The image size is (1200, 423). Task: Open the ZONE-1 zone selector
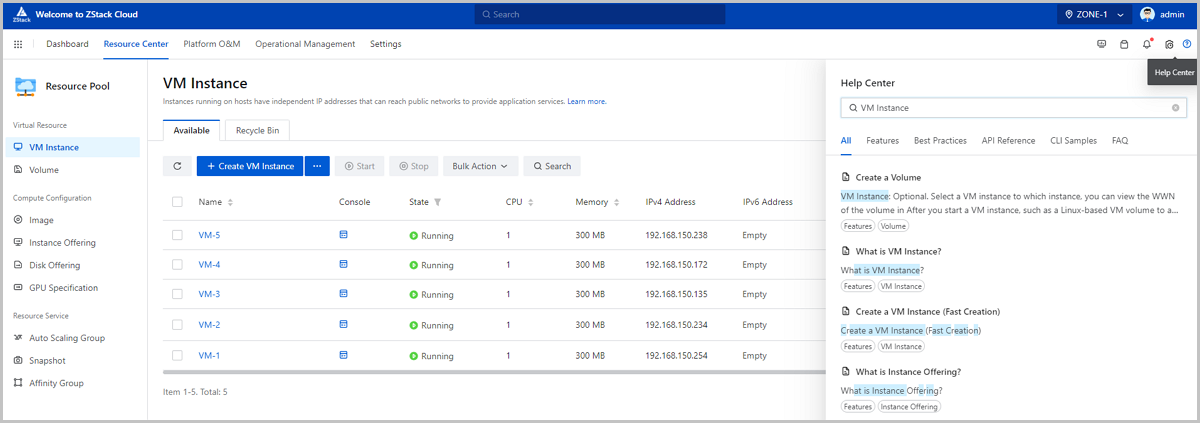pyautogui.click(x=1094, y=15)
